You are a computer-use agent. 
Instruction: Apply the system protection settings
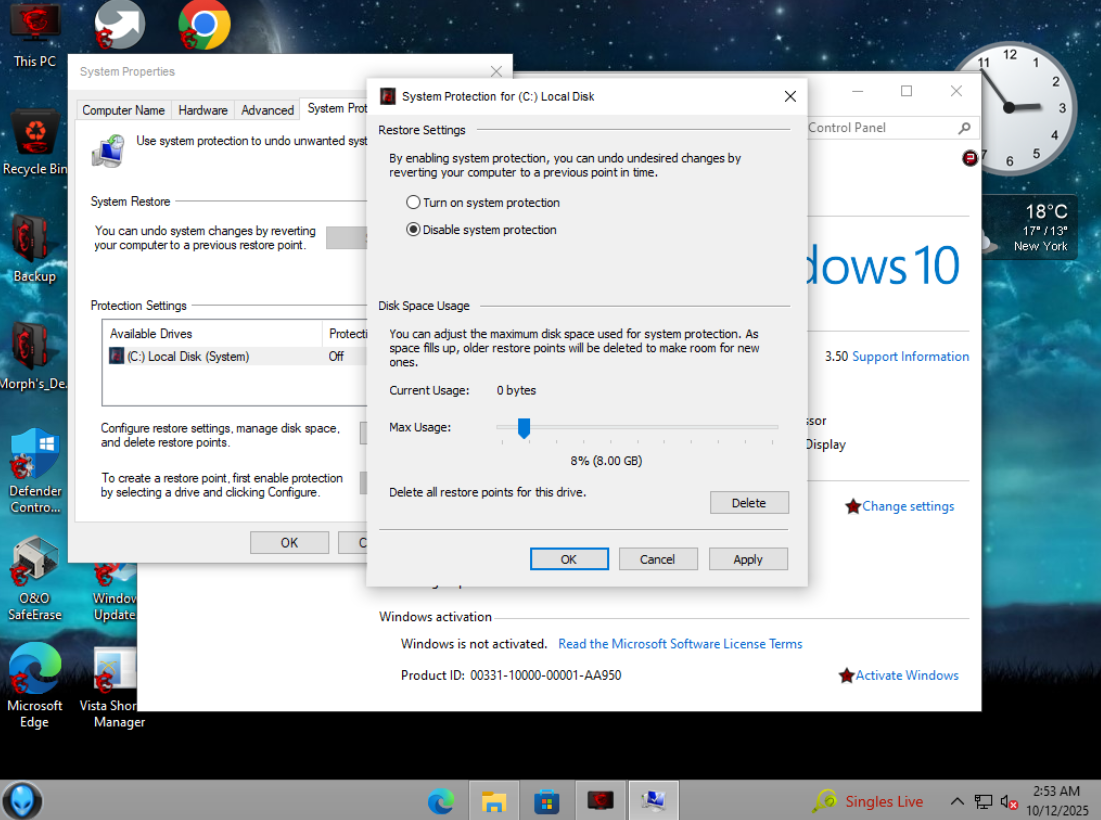tap(748, 559)
